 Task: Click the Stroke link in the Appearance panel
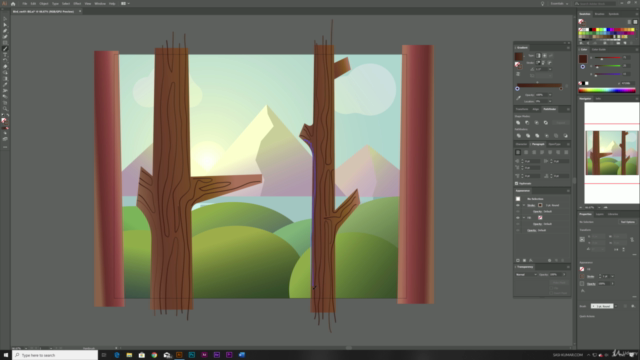point(531,205)
